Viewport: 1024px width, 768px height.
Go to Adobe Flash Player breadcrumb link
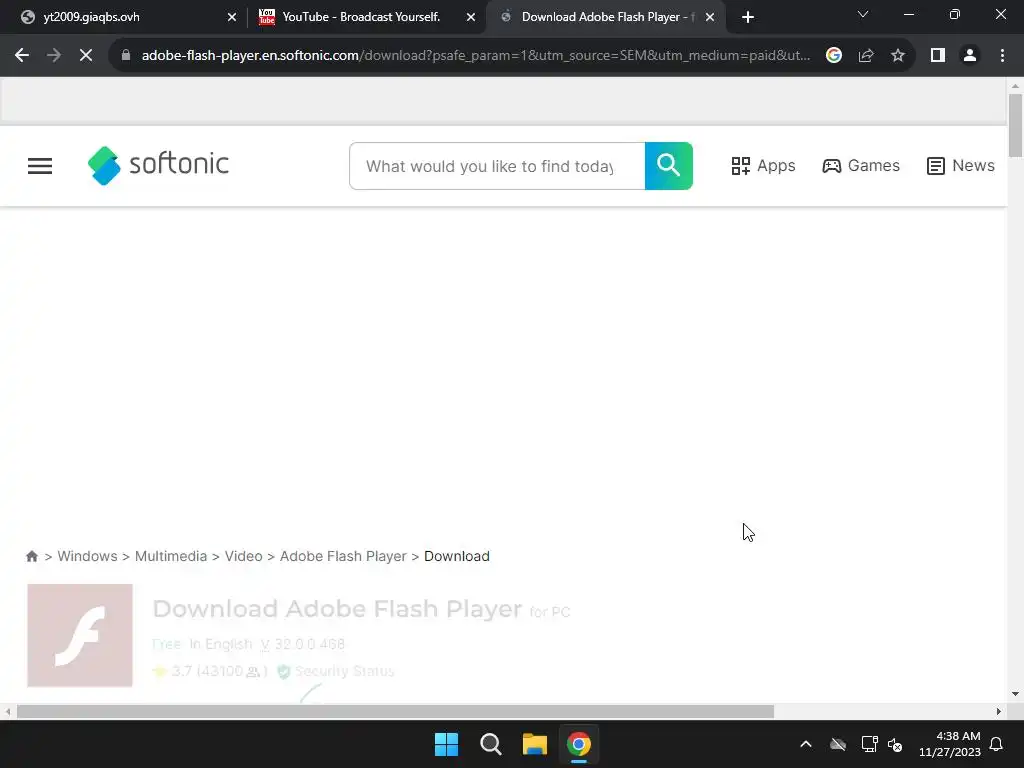pos(343,556)
